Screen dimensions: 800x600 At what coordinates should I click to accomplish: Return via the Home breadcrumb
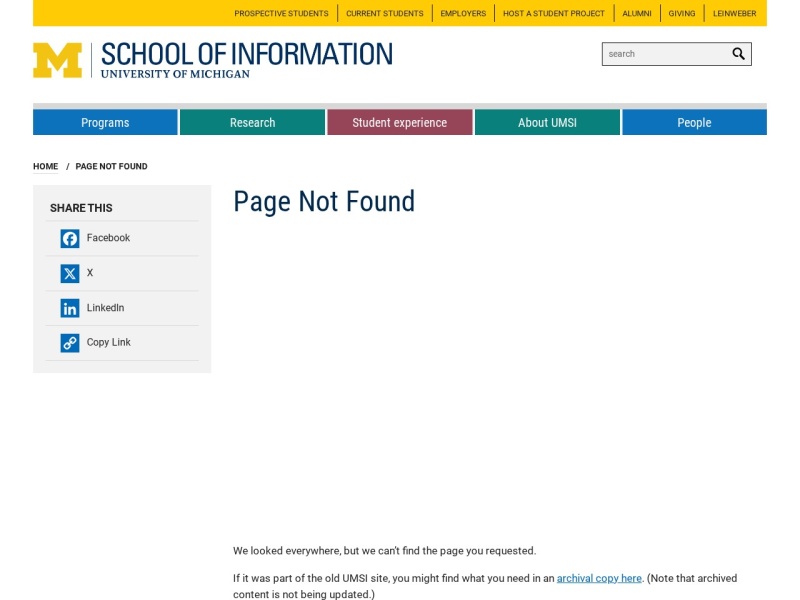45,166
